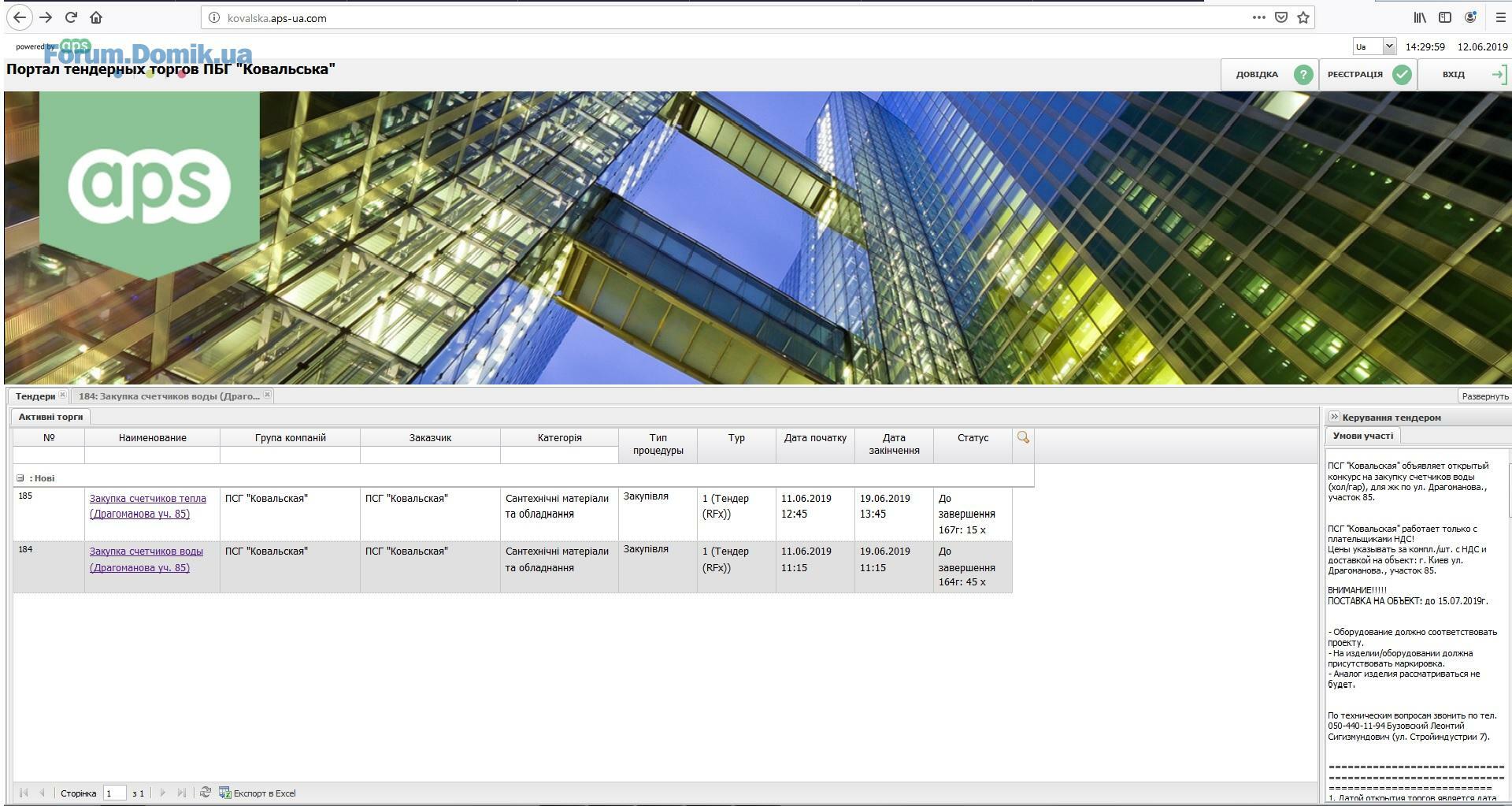
Task: Open the browser home page icon
Action: click(96, 17)
